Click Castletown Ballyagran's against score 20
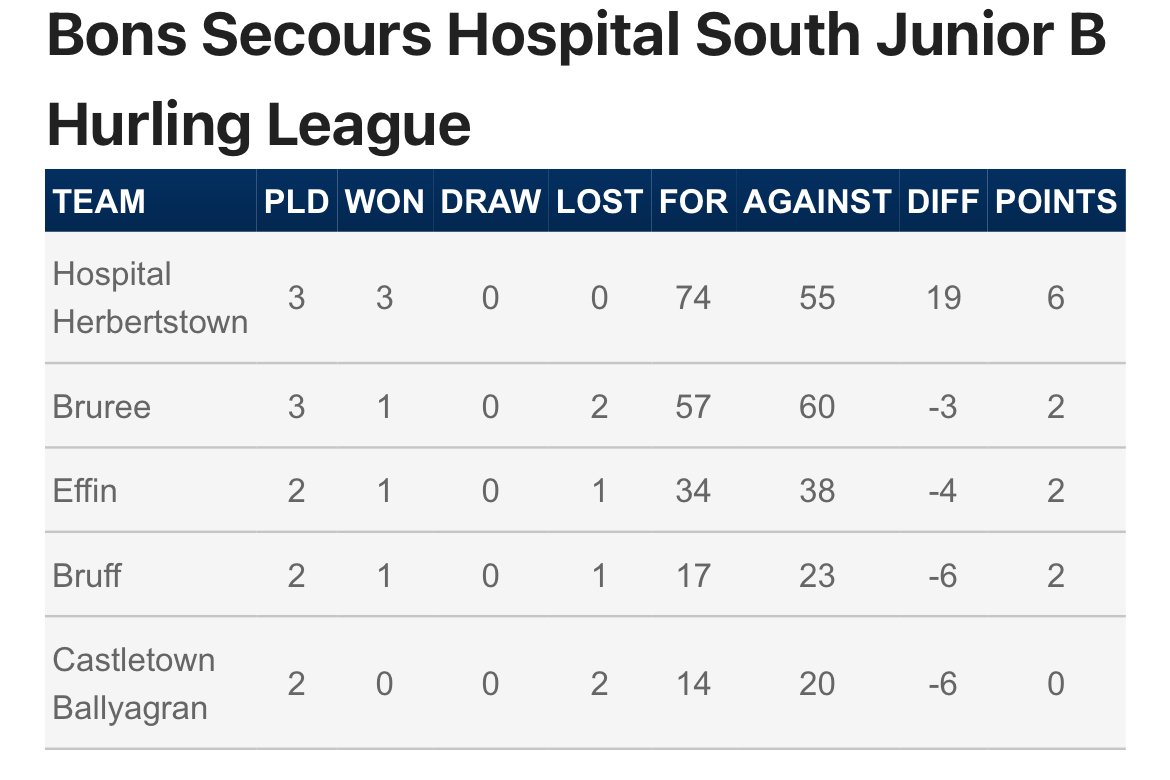The height and width of the screenshot is (780, 1170). [x=817, y=684]
